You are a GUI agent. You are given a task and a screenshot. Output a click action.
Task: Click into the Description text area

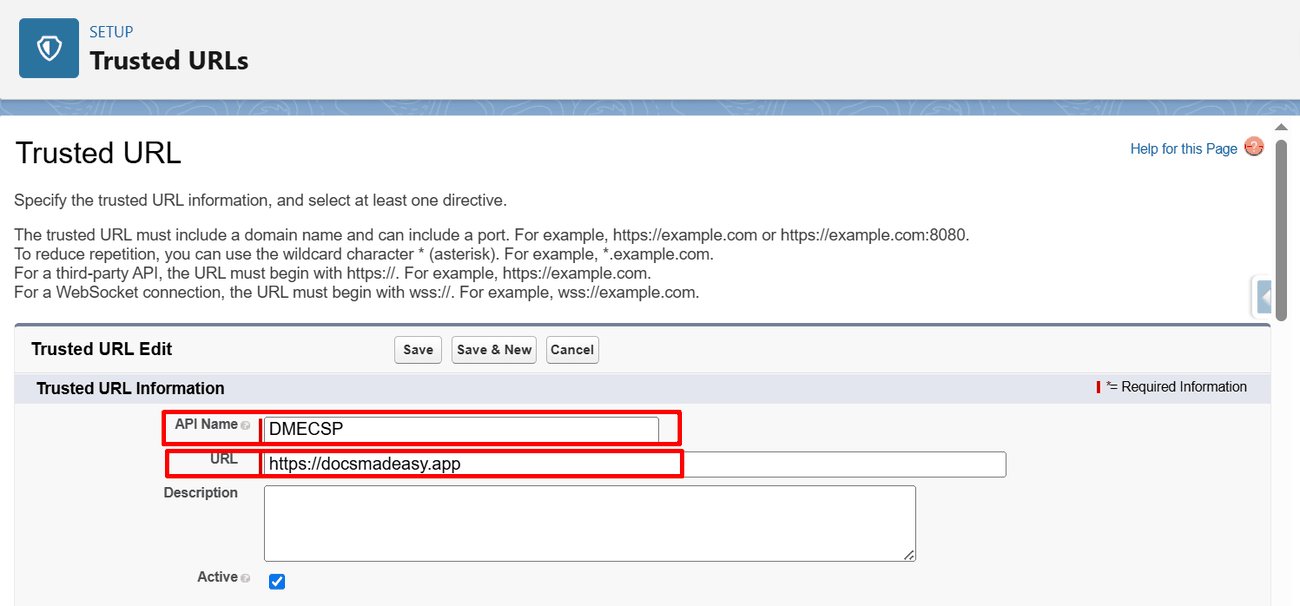click(590, 523)
